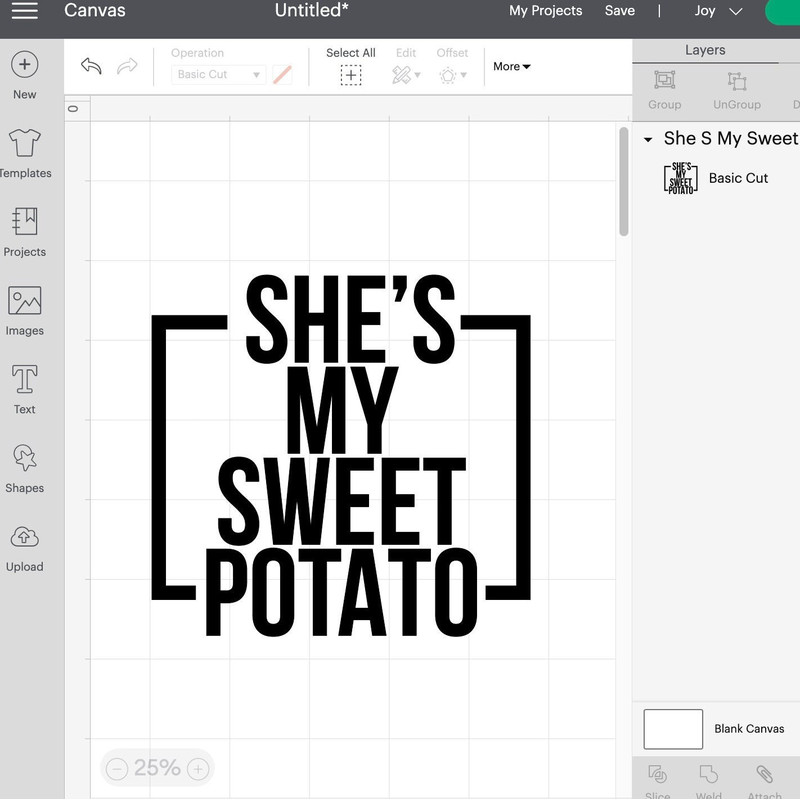
Task: Save the current project
Action: tap(620, 11)
